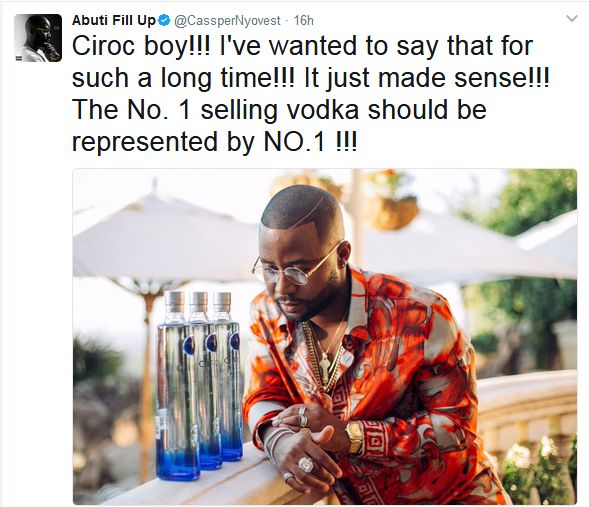Click the gold watch in the photo

[354, 436]
